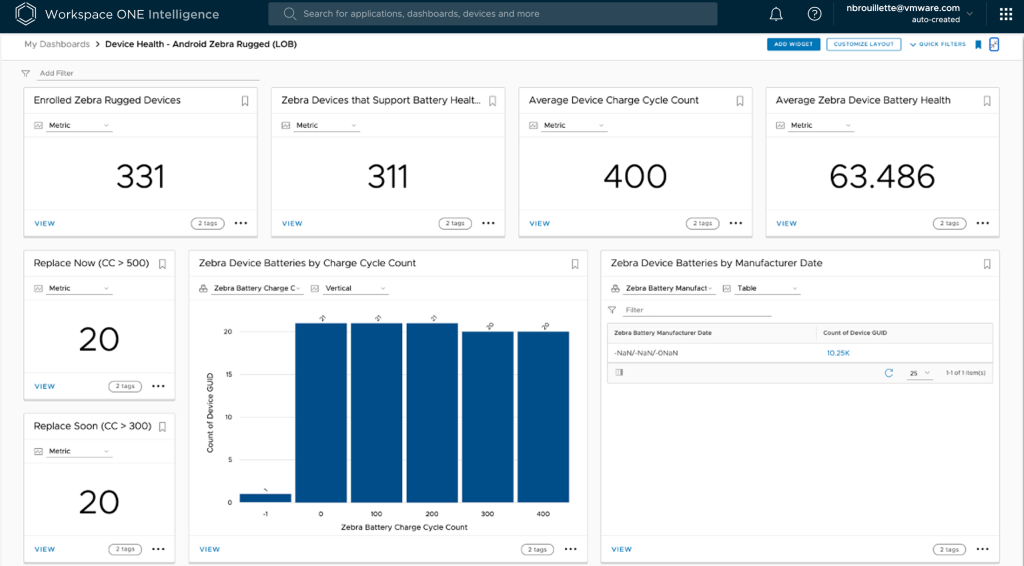Open the nbrouillette@vmware.com account menu
1024x566 pixels.
[x=909, y=14]
